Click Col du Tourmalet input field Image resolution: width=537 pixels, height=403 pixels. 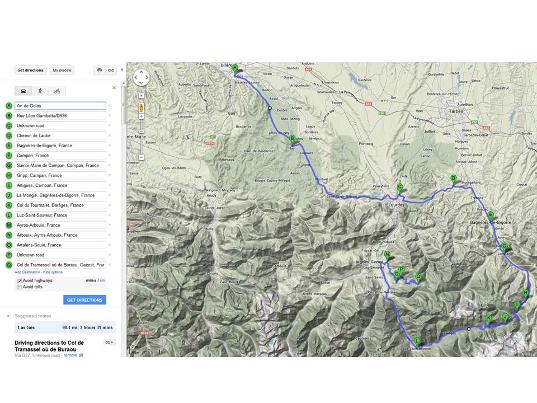60,205
